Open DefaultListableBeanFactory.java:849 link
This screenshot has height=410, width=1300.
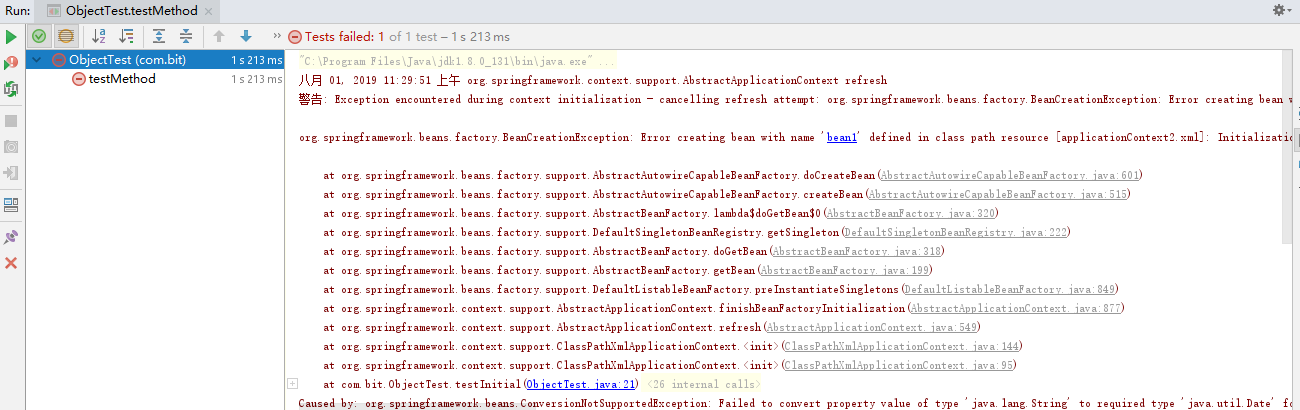pyautogui.click(x=1009, y=289)
